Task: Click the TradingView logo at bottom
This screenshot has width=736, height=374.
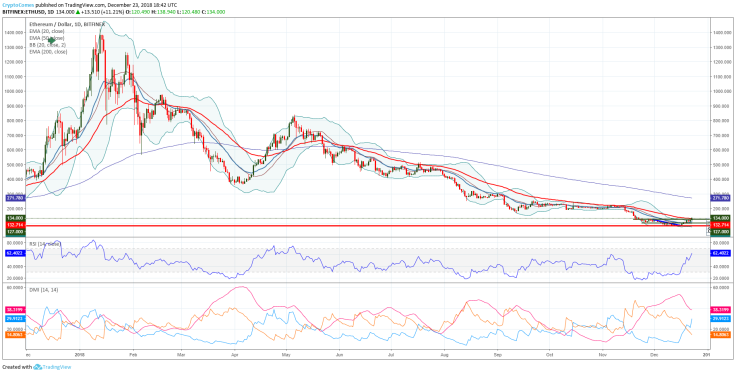Action: [x=52, y=367]
